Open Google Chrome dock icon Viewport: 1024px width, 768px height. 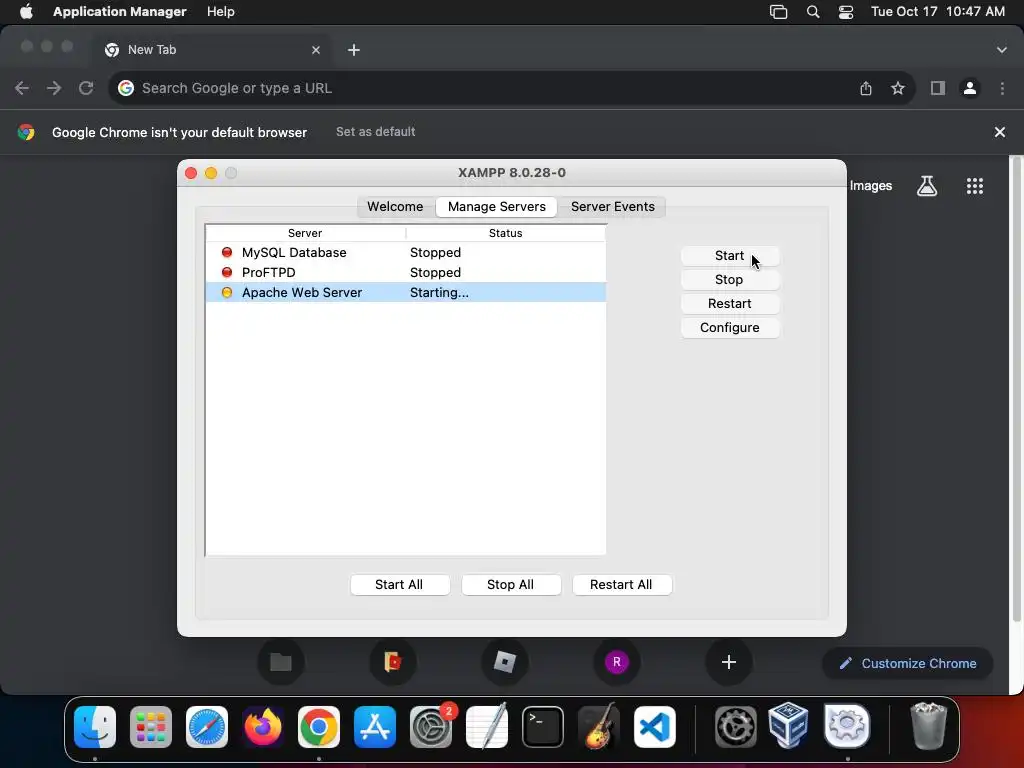tap(319, 727)
